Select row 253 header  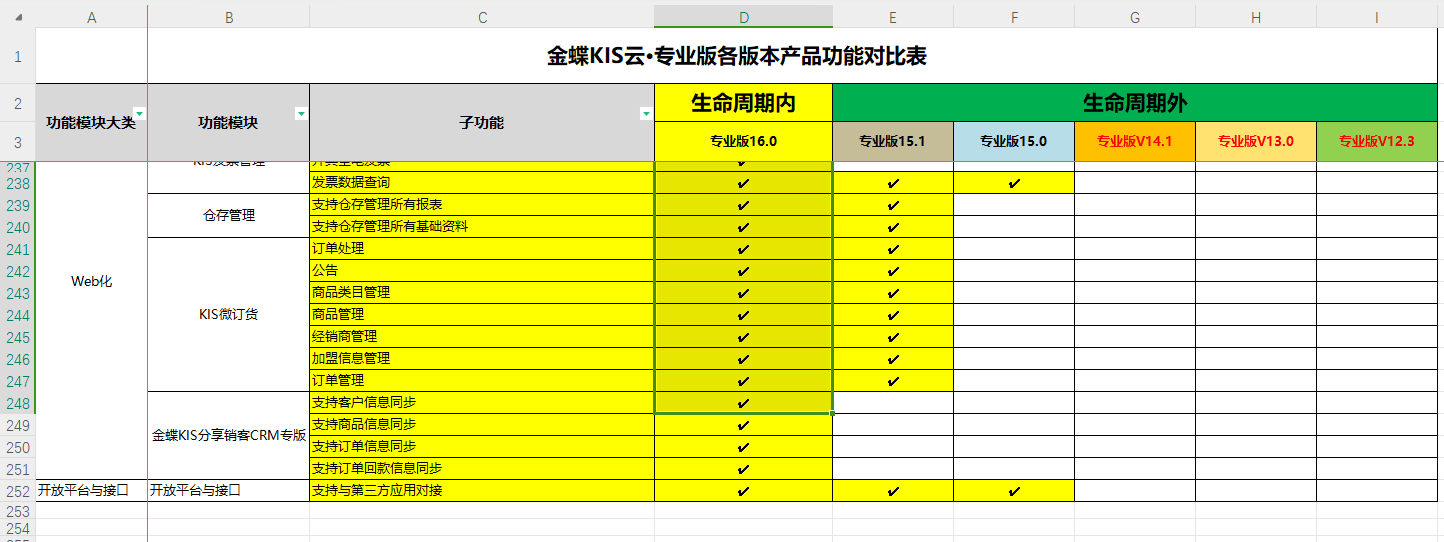pos(18,510)
